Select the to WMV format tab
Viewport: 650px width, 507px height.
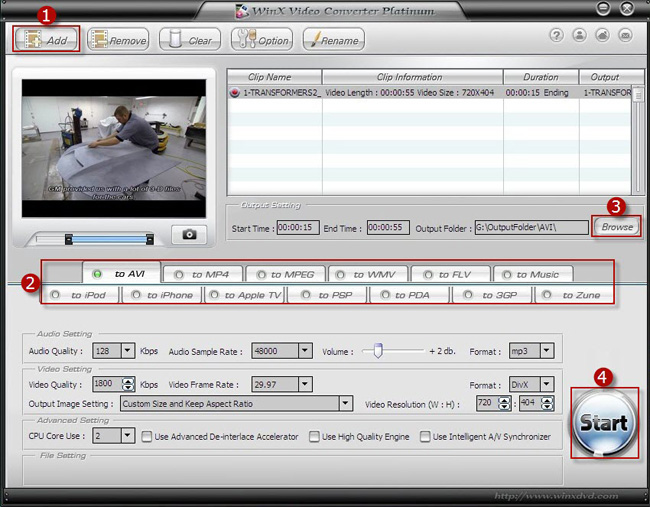pos(368,274)
